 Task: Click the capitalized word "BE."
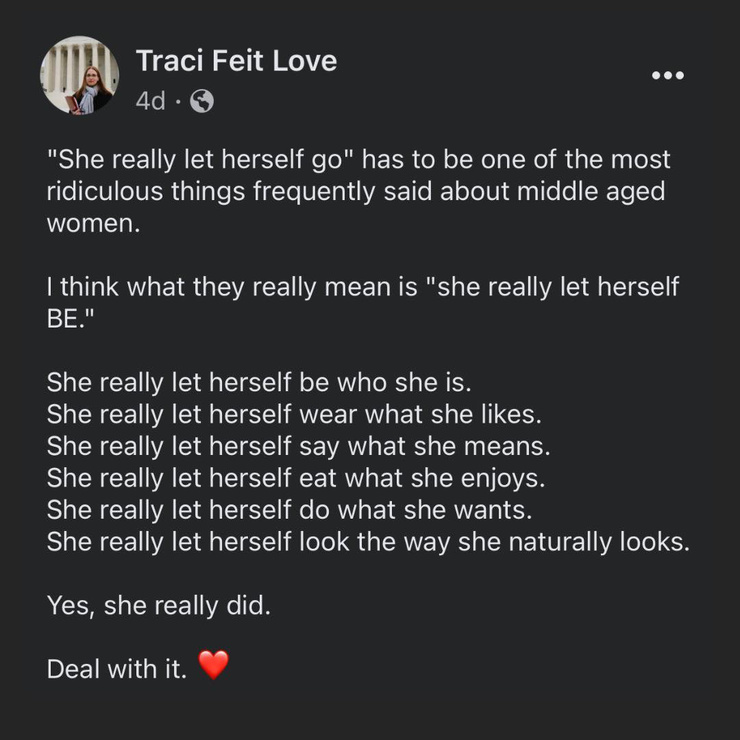[71, 319]
